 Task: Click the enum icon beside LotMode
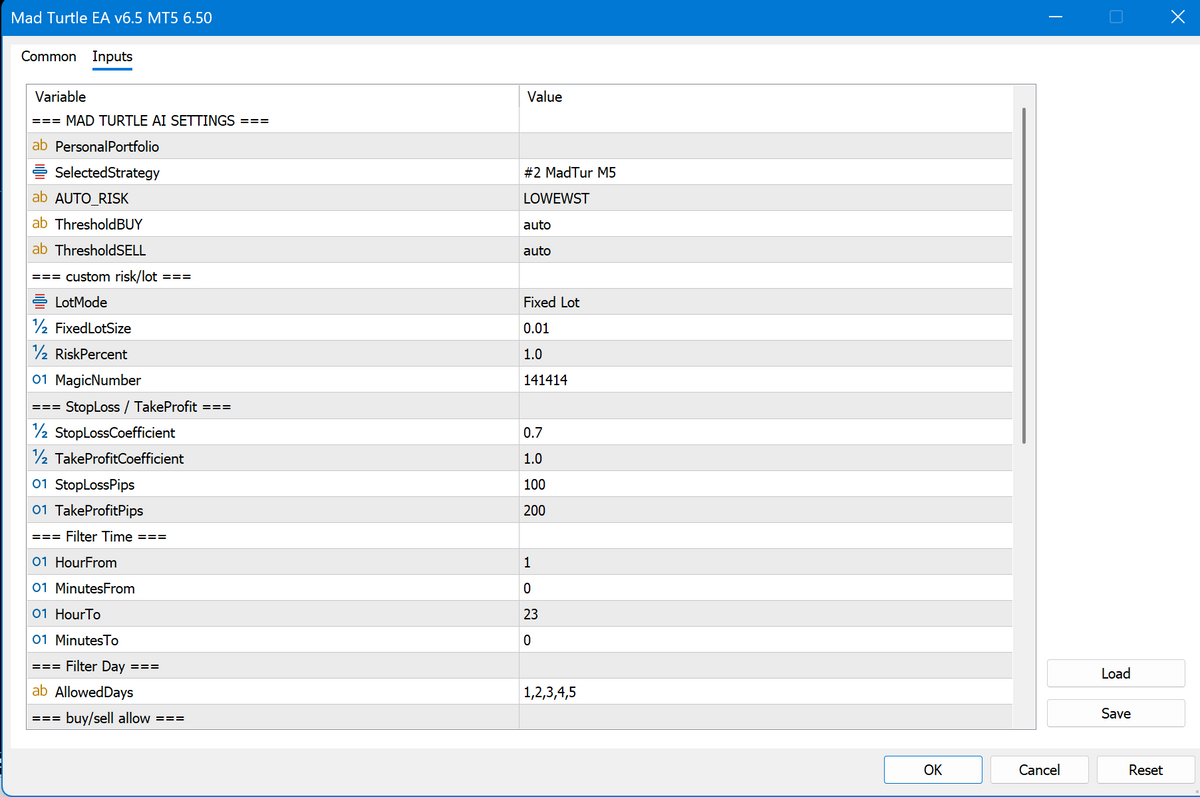coord(40,302)
